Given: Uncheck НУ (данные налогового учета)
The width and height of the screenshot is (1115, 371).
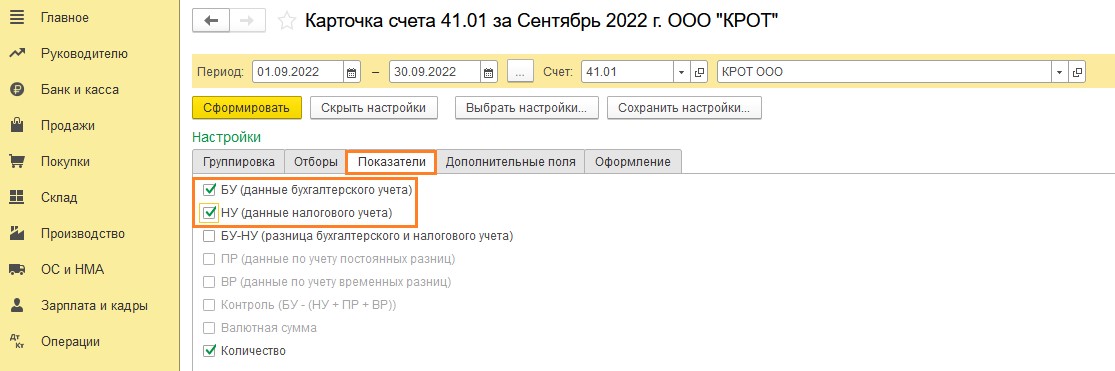Looking at the screenshot, I should point(209,213).
